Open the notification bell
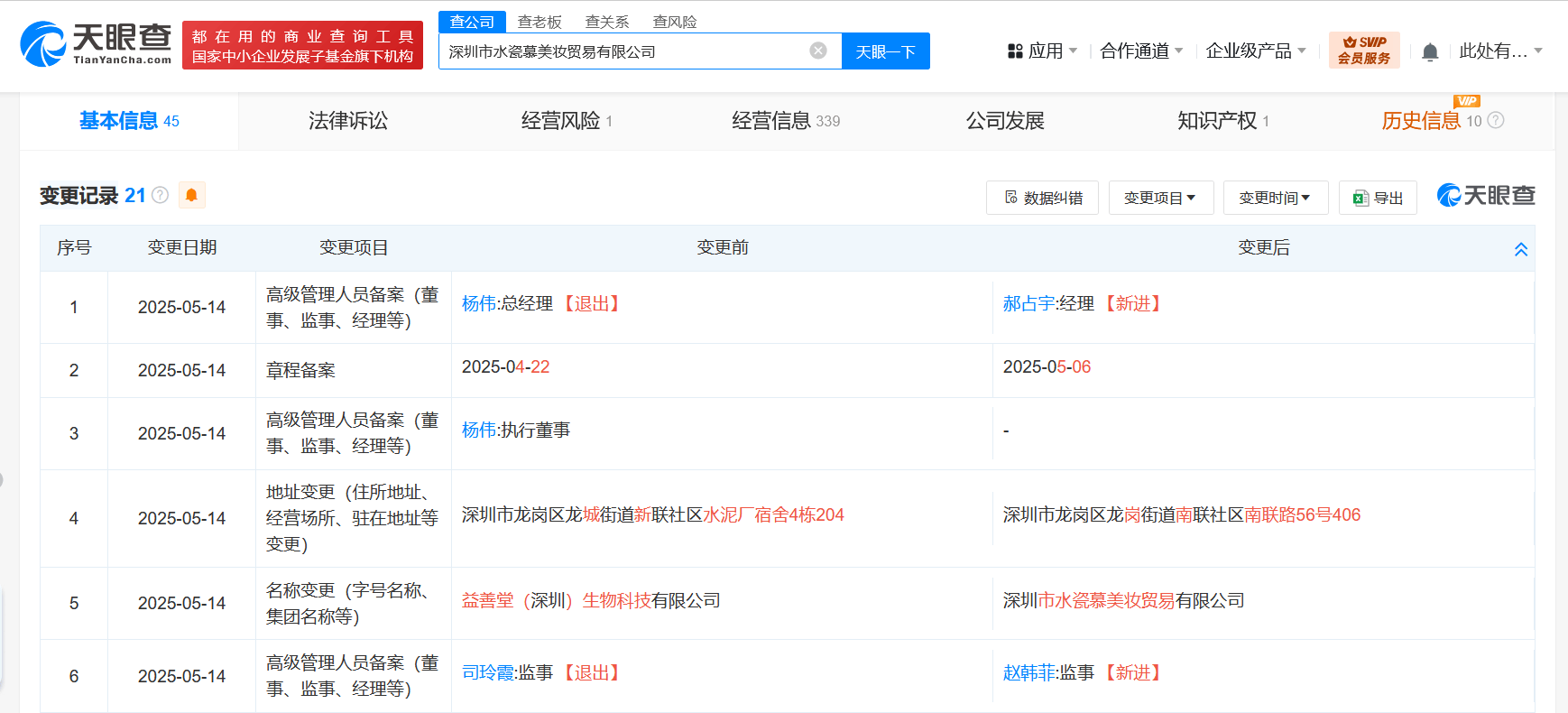 tap(1430, 51)
